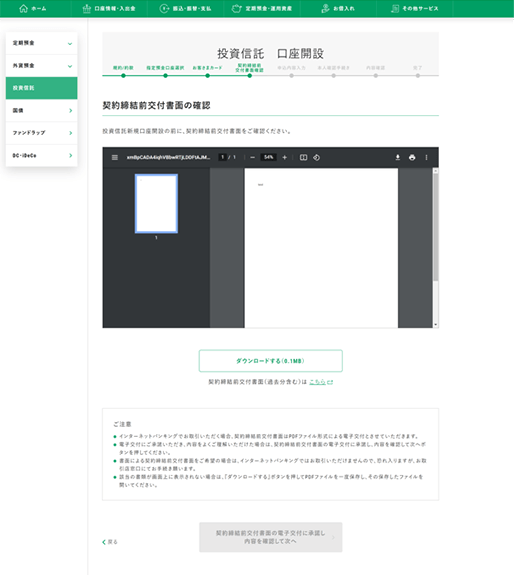Screen dimensions: 514x575
Task: Open the その他サービス top navigation menu
Action: (415, 8)
